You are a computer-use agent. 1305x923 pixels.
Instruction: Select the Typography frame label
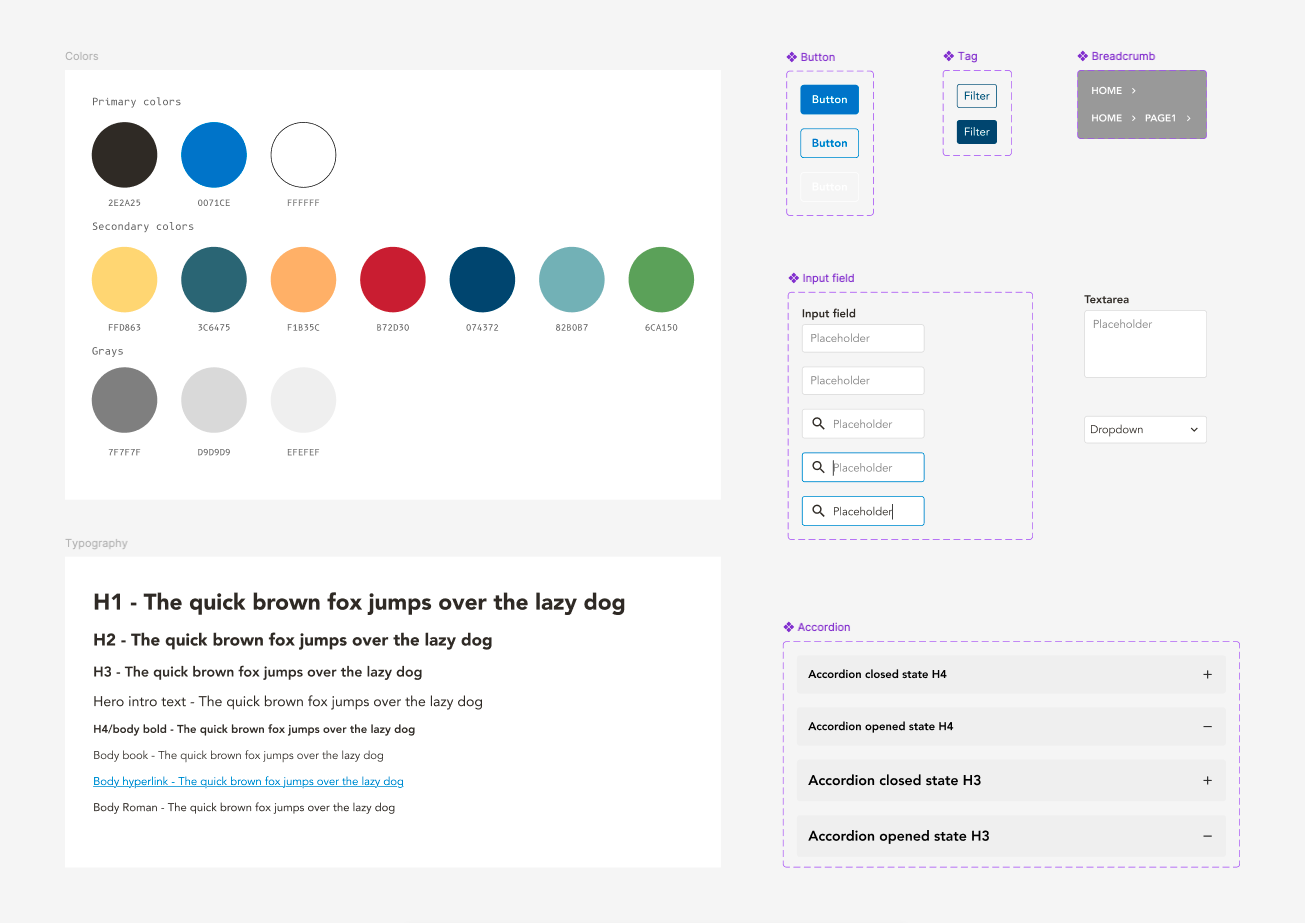pos(96,543)
